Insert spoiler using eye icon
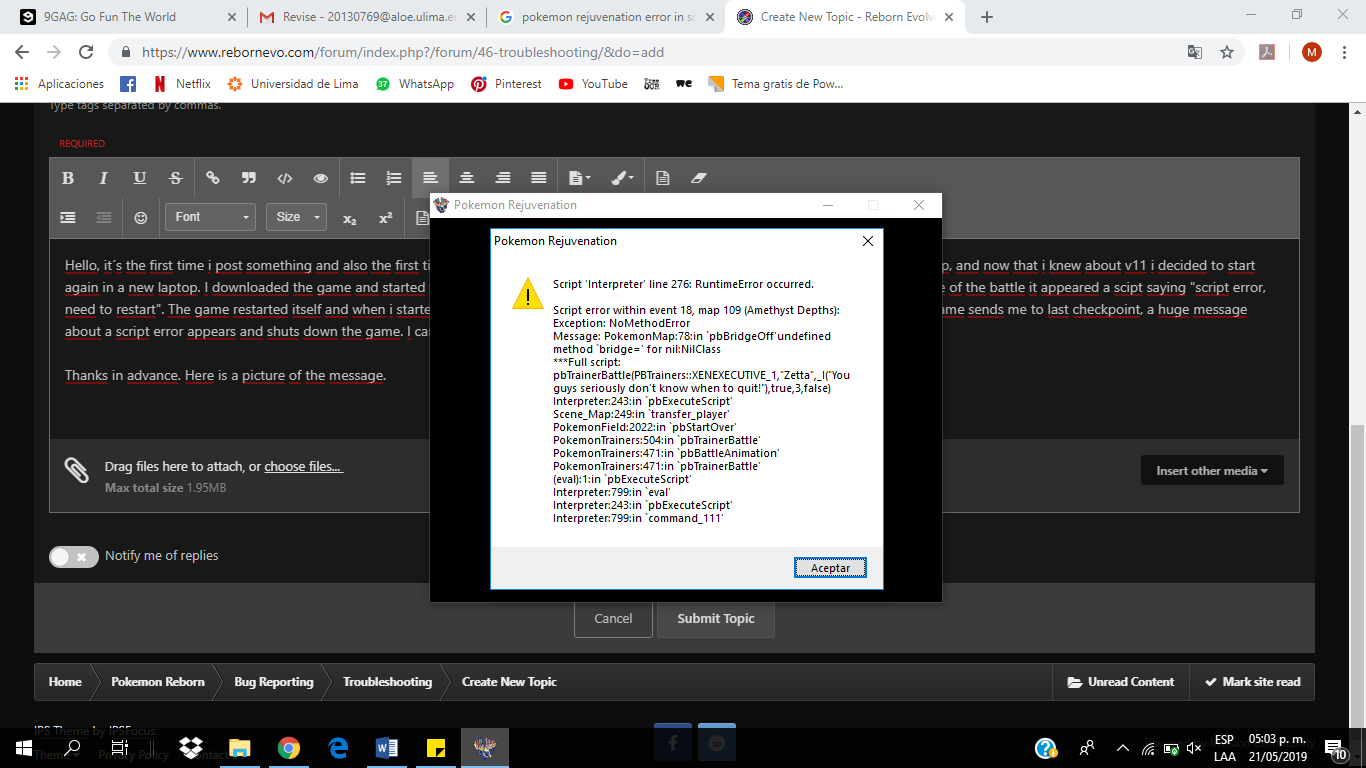Viewport: 1366px width, 768px height. (320, 178)
